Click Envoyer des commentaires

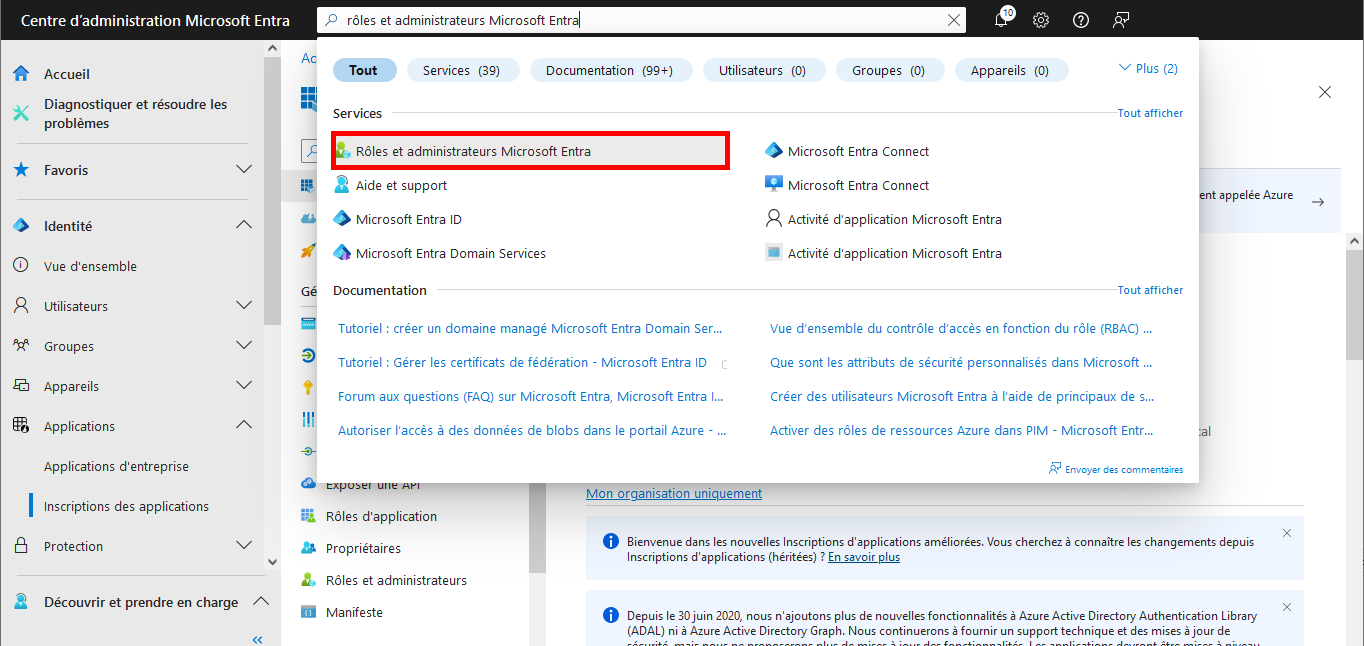pyautogui.click(x=1115, y=468)
